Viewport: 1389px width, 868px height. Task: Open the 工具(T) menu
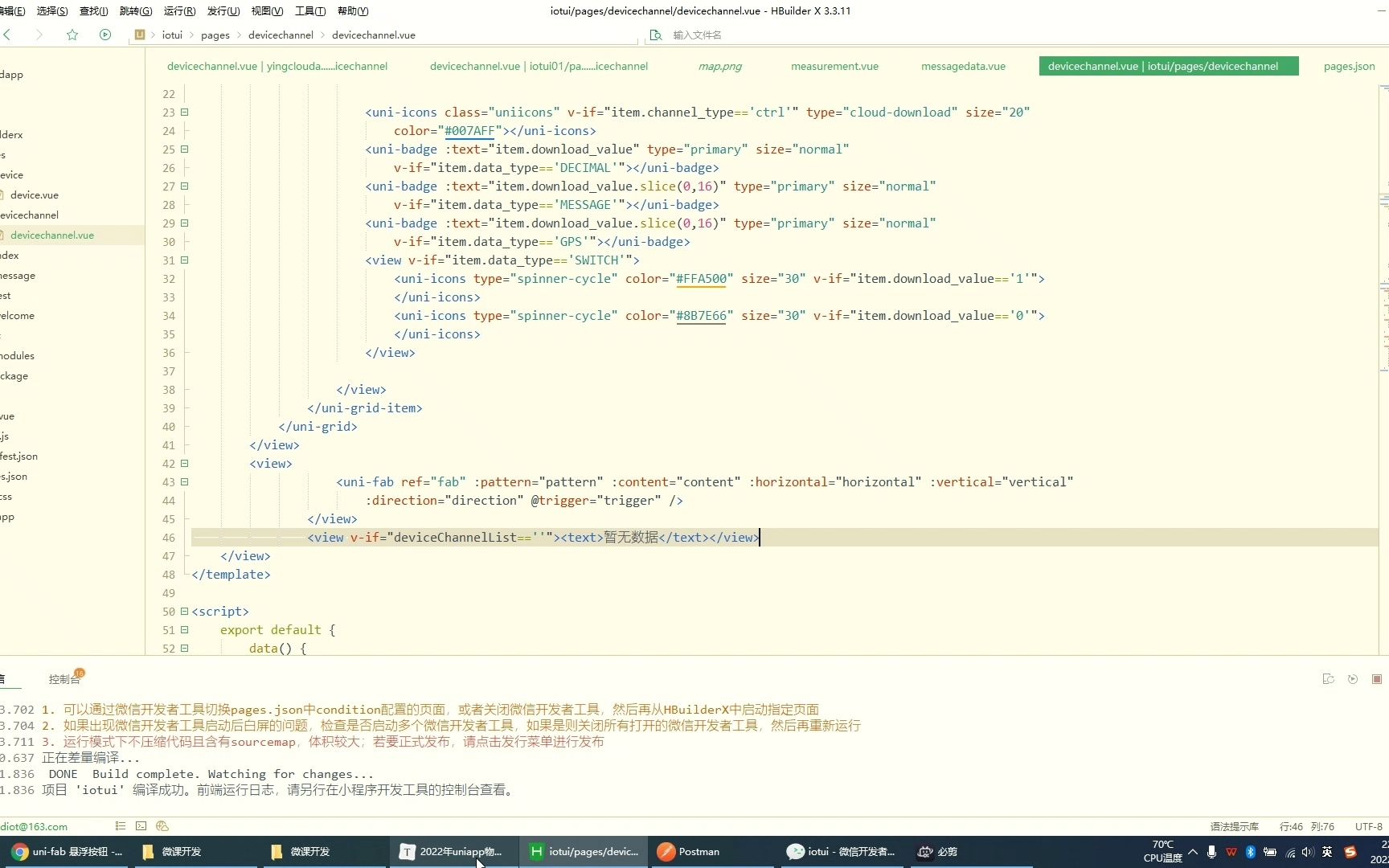pos(310,10)
